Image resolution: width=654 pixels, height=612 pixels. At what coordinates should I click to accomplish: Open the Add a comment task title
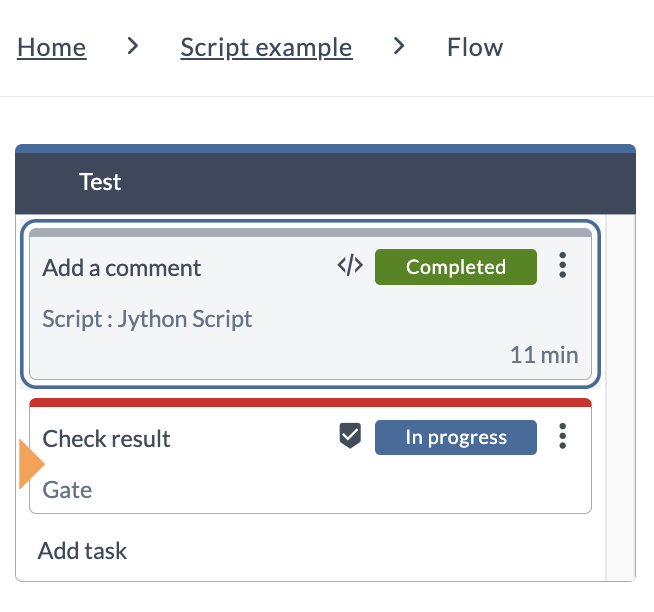pos(122,268)
